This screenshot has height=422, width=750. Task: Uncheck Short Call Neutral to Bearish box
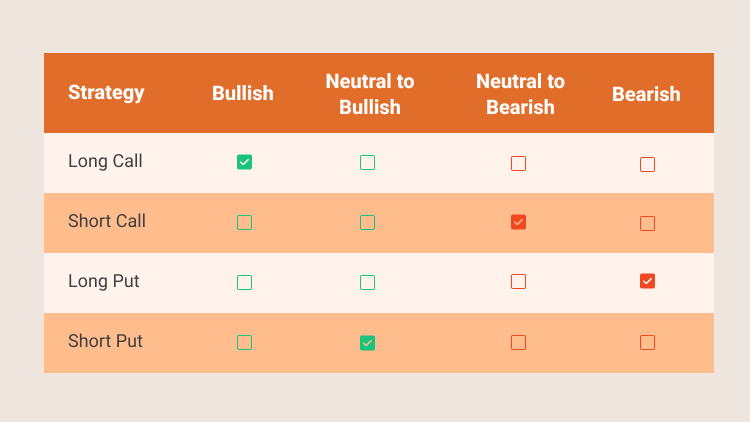518,222
